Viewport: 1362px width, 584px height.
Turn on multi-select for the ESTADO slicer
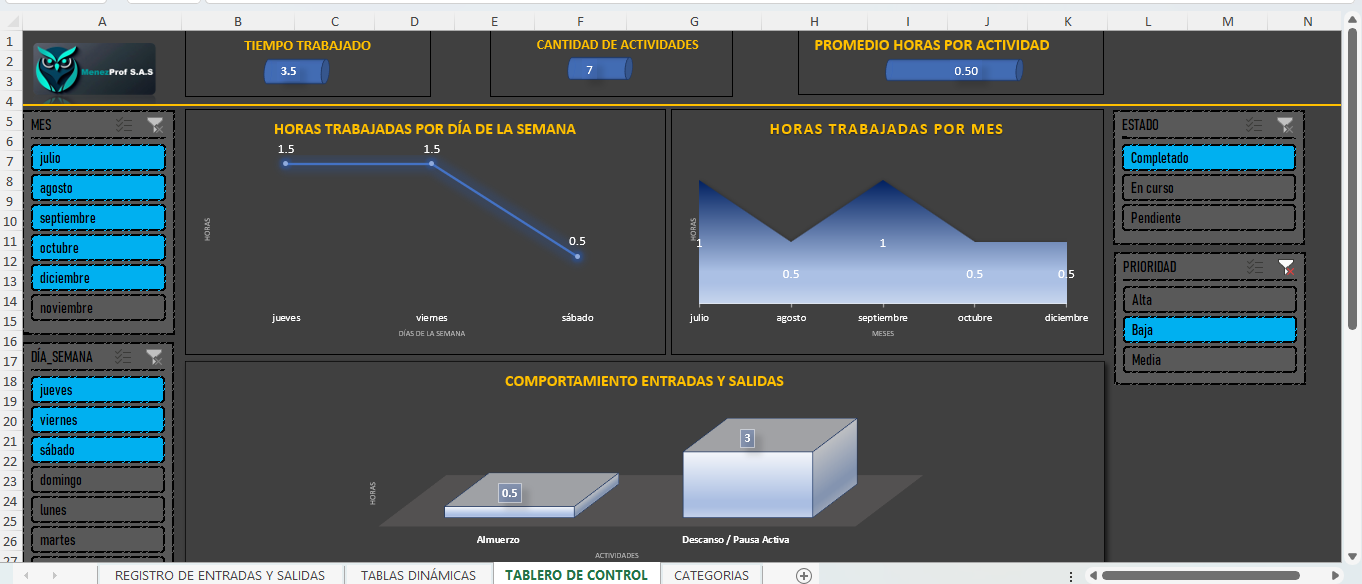coord(1254,125)
